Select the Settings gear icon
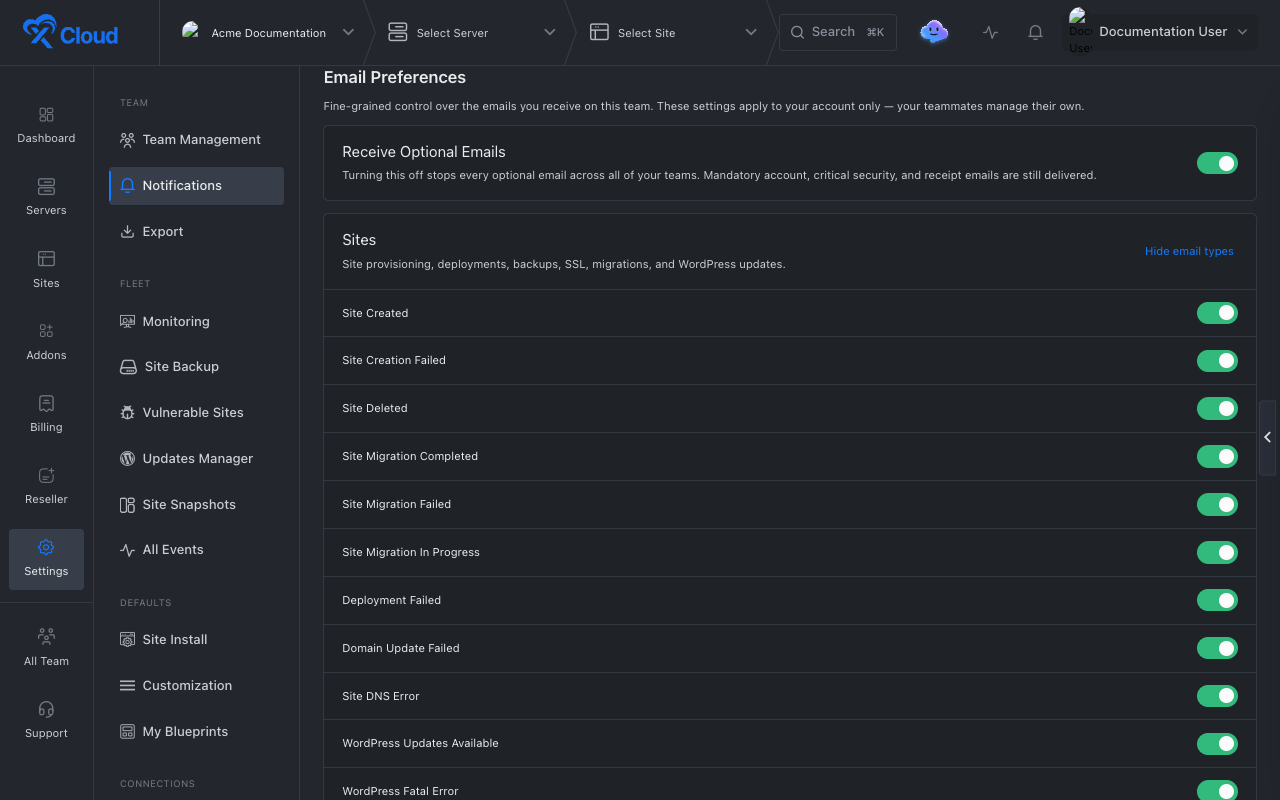The image size is (1280, 800). click(46, 547)
